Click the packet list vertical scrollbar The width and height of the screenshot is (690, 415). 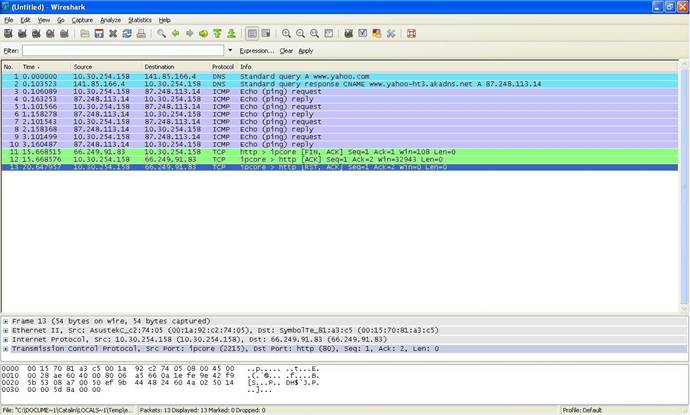[x=684, y=187]
